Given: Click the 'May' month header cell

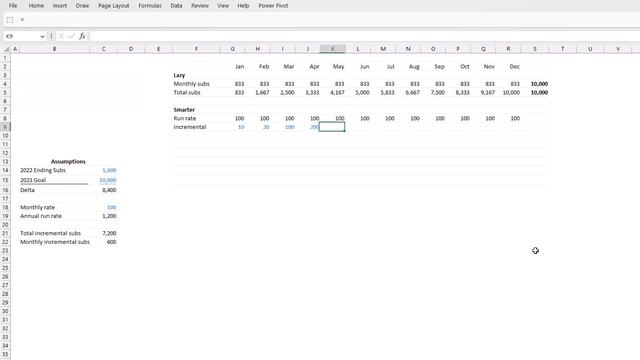Looking at the screenshot, I should click(338, 67).
